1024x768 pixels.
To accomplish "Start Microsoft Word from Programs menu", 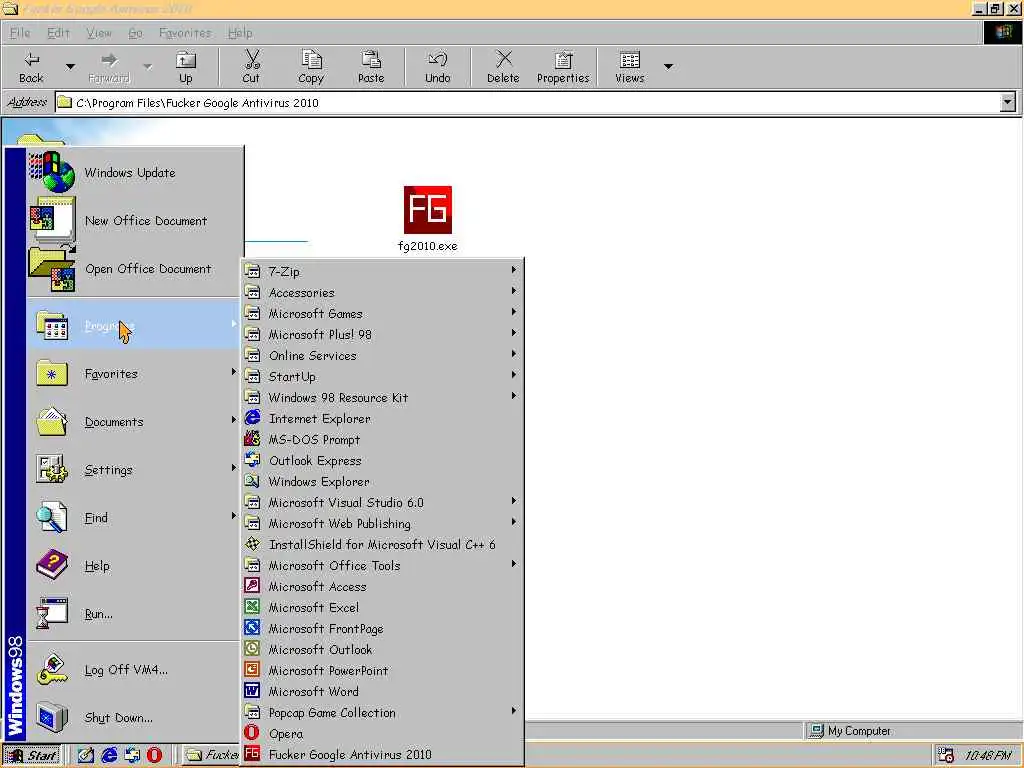I will 382,691.
